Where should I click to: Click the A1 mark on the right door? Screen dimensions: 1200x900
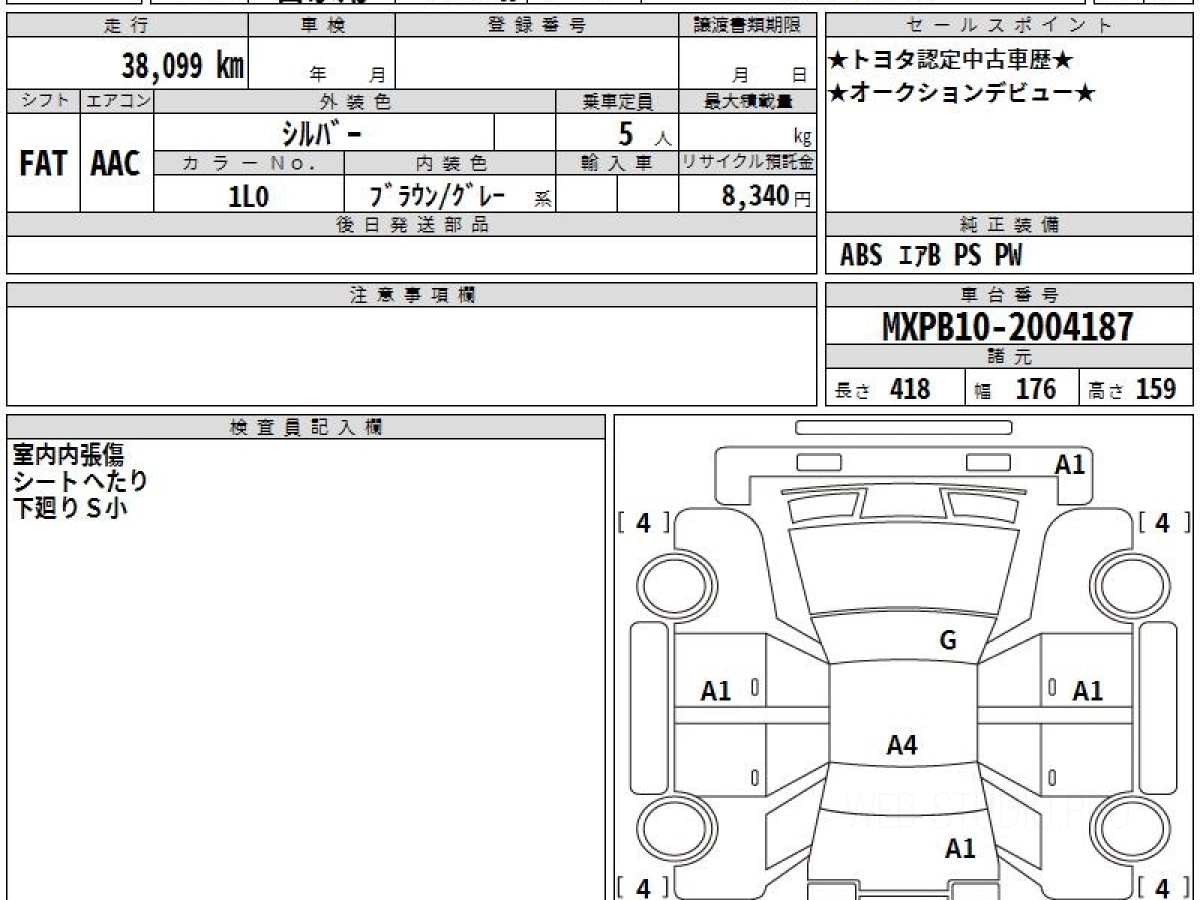click(1087, 690)
